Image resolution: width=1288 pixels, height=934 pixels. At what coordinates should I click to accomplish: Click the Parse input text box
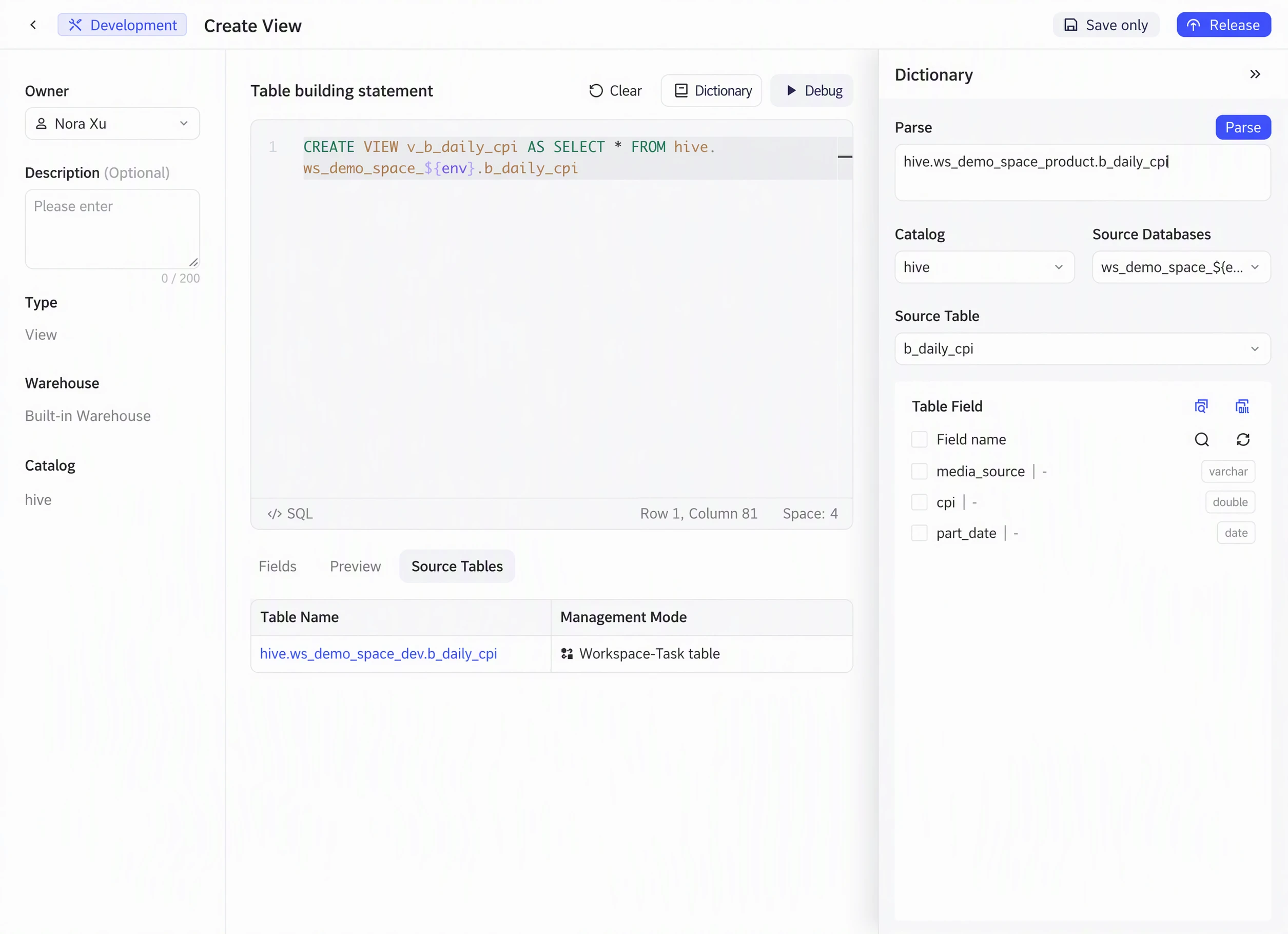pyautogui.click(x=1082, y=172)
